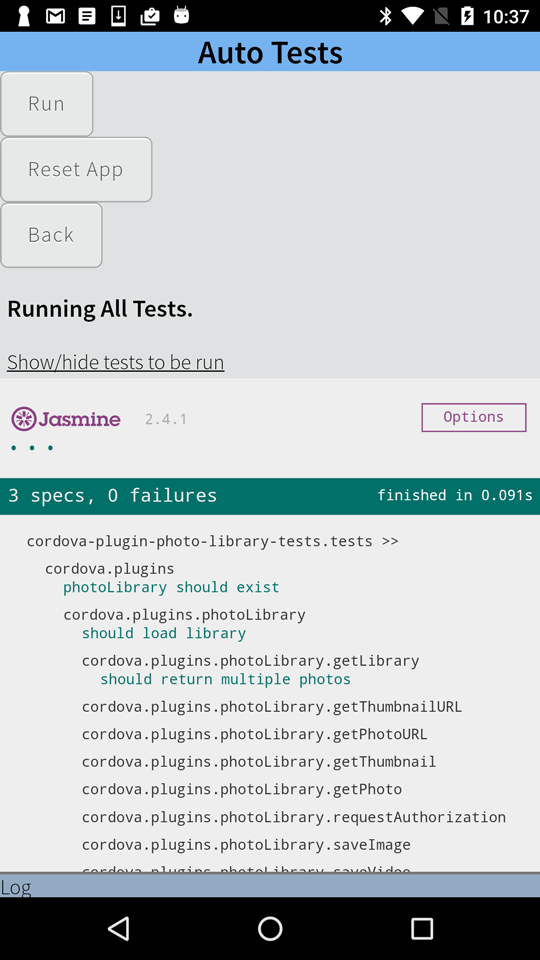Toggle Show/hide tests to be run
The width and height of the screenshot is (540, 960).
116,362
